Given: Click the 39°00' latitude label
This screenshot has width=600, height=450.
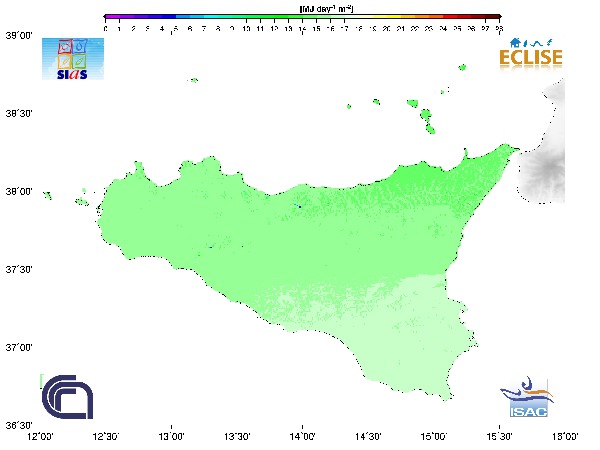Looking at the screenshot, I should (x=19, y=36).
